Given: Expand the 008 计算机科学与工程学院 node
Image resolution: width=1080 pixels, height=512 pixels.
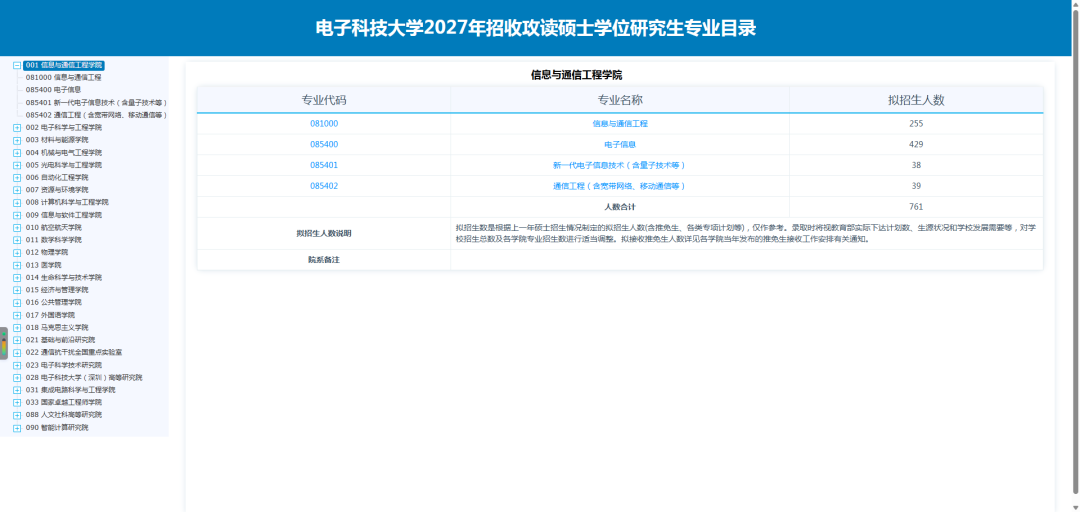Looking at the screenshot, I should point(17,203).
